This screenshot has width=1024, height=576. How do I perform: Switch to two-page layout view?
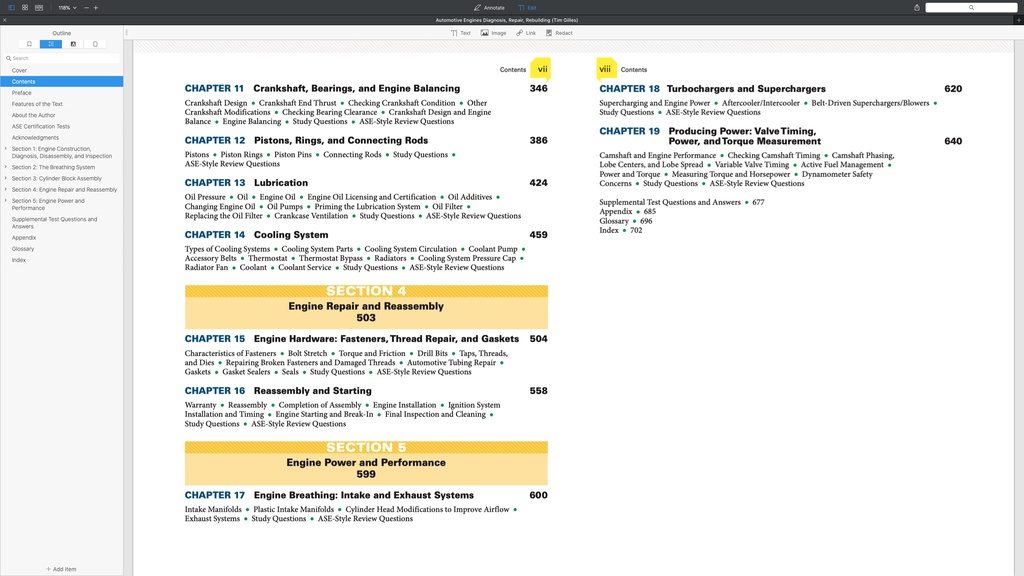[x=39, y=7]
